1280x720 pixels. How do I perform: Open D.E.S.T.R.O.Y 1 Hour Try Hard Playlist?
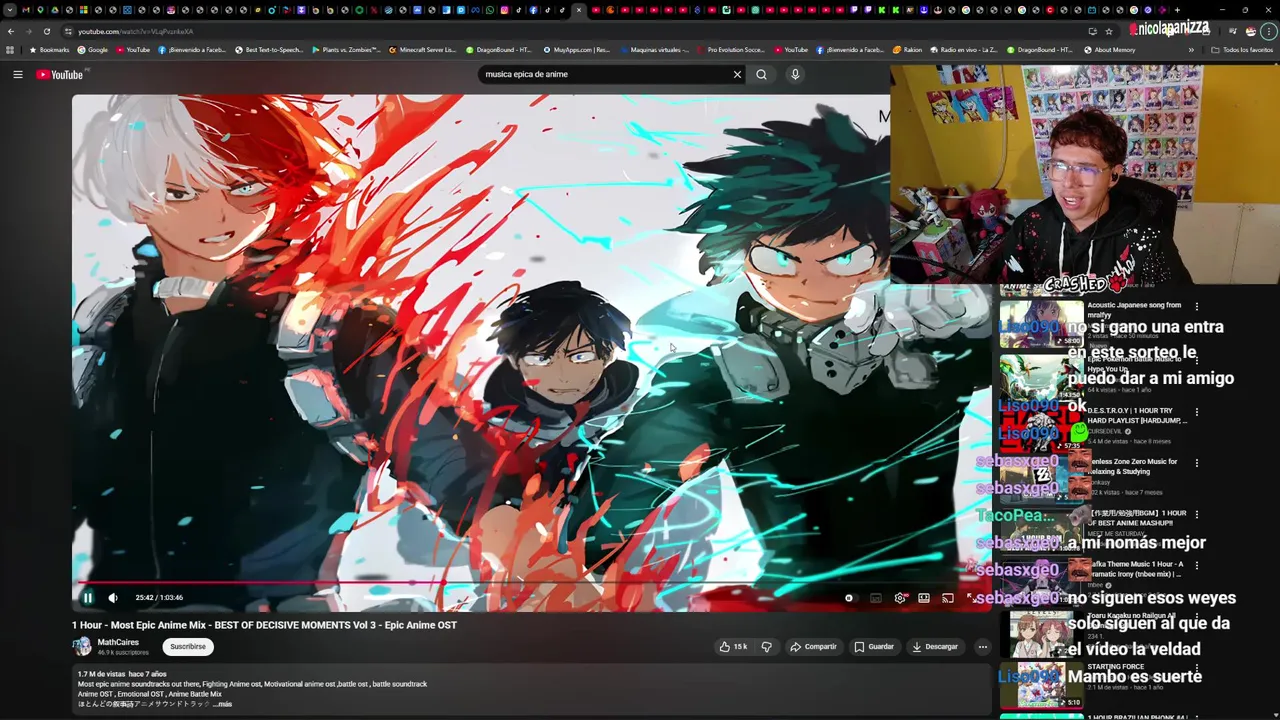(x=1137, y=416)
